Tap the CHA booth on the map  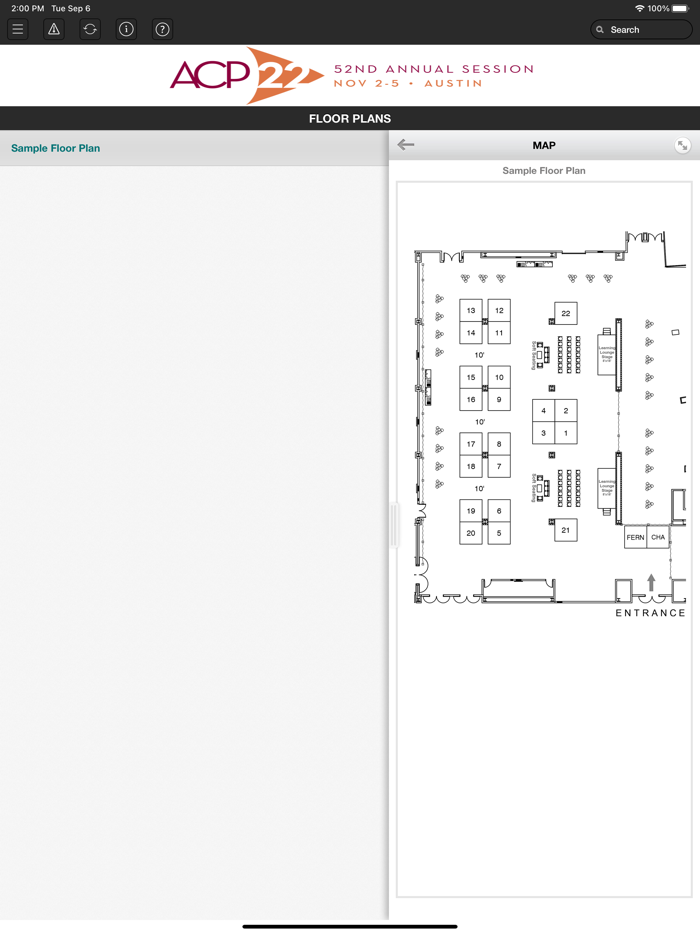[x=658, y=537]
